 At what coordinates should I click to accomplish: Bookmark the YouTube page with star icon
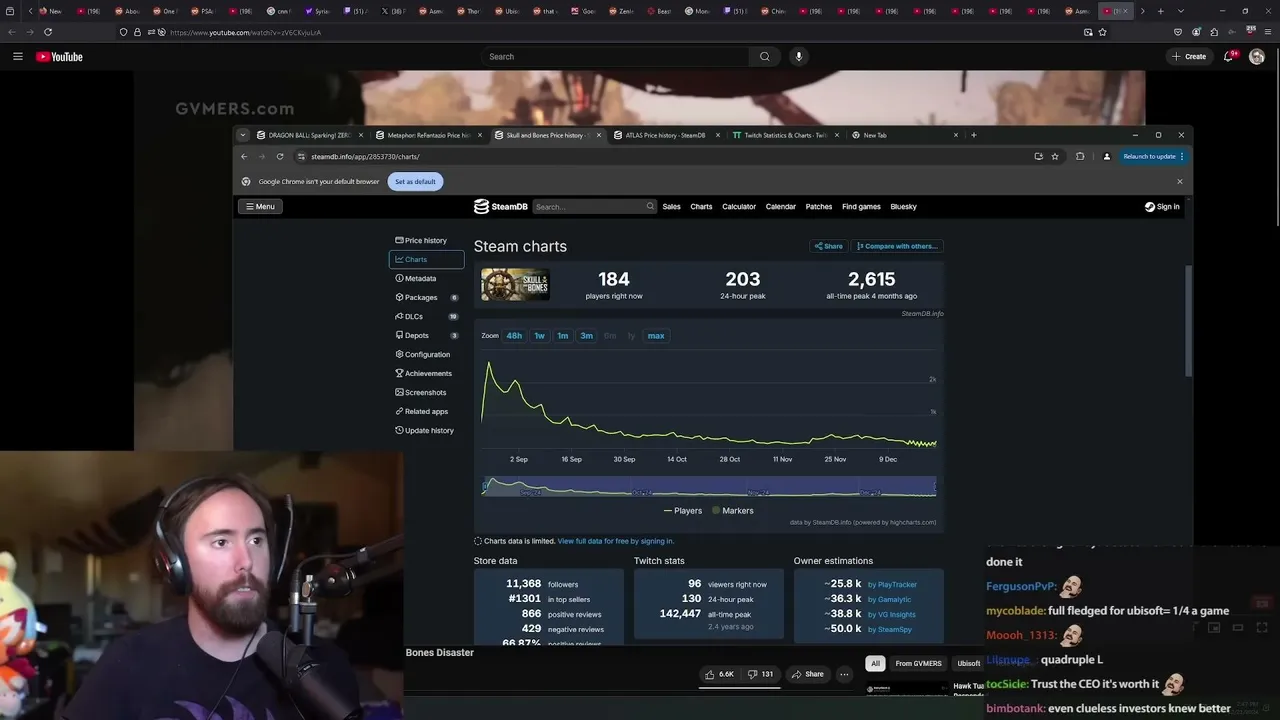click(x=1103, y=32)
